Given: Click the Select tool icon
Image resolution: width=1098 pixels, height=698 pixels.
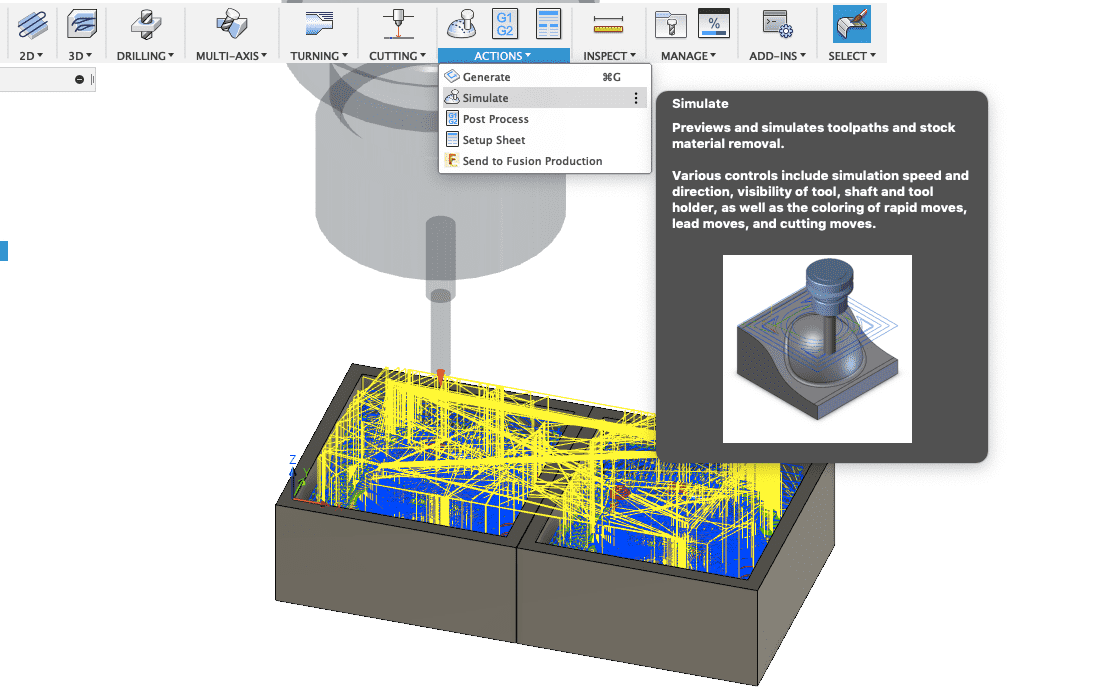Looking at the screenshot, I should (x=852, y=25).
